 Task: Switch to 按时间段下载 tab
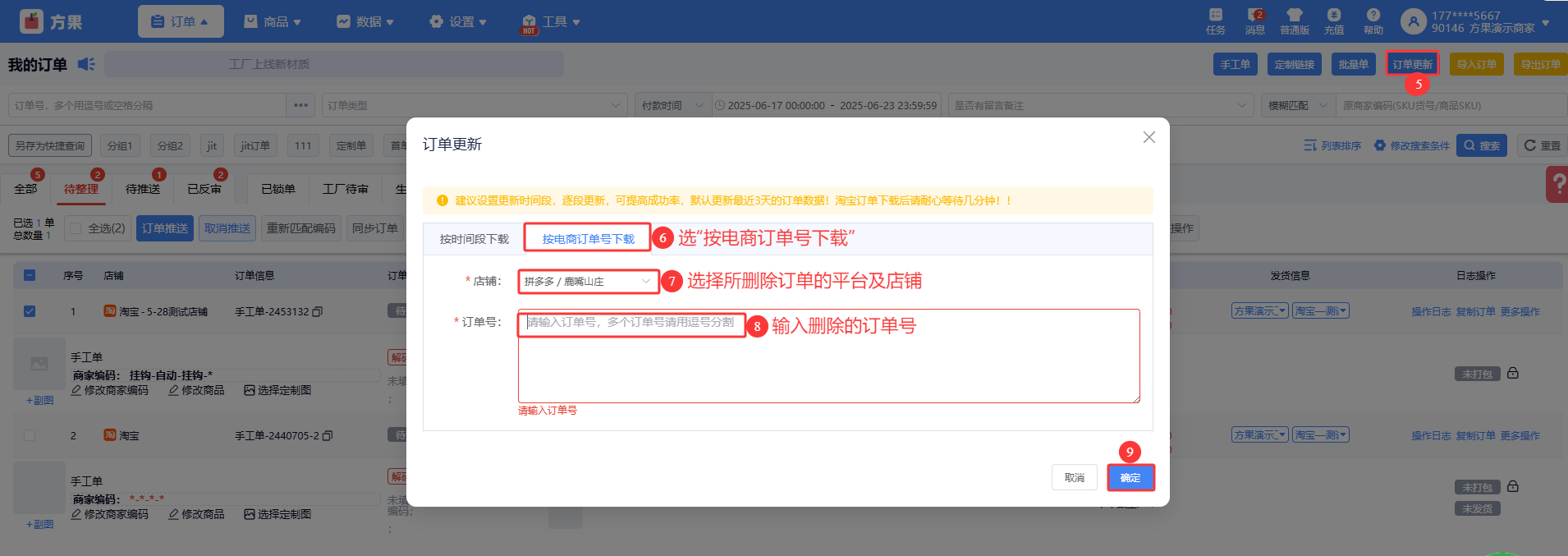(474, 239)
